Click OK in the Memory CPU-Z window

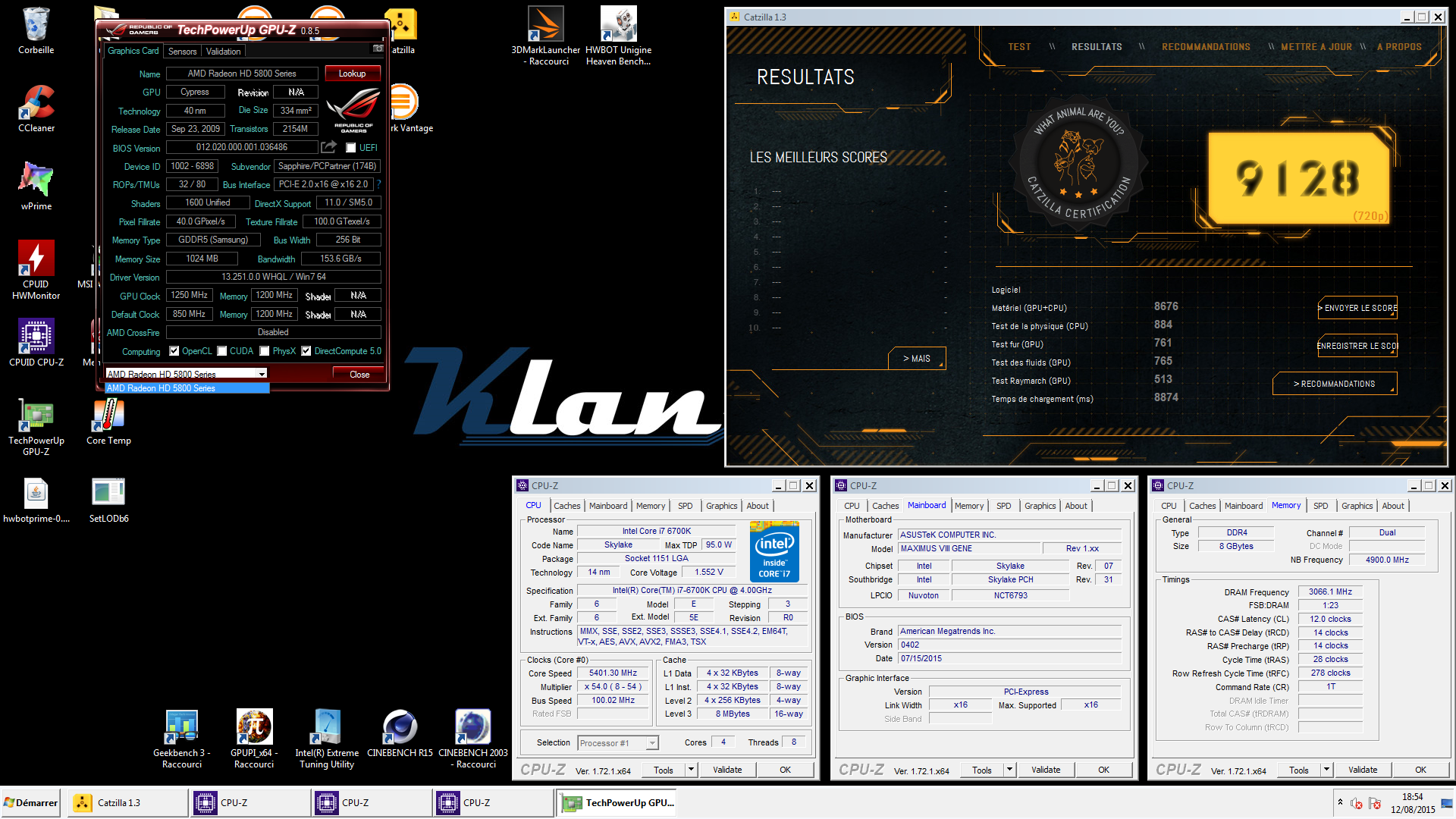click(1420, 770)
